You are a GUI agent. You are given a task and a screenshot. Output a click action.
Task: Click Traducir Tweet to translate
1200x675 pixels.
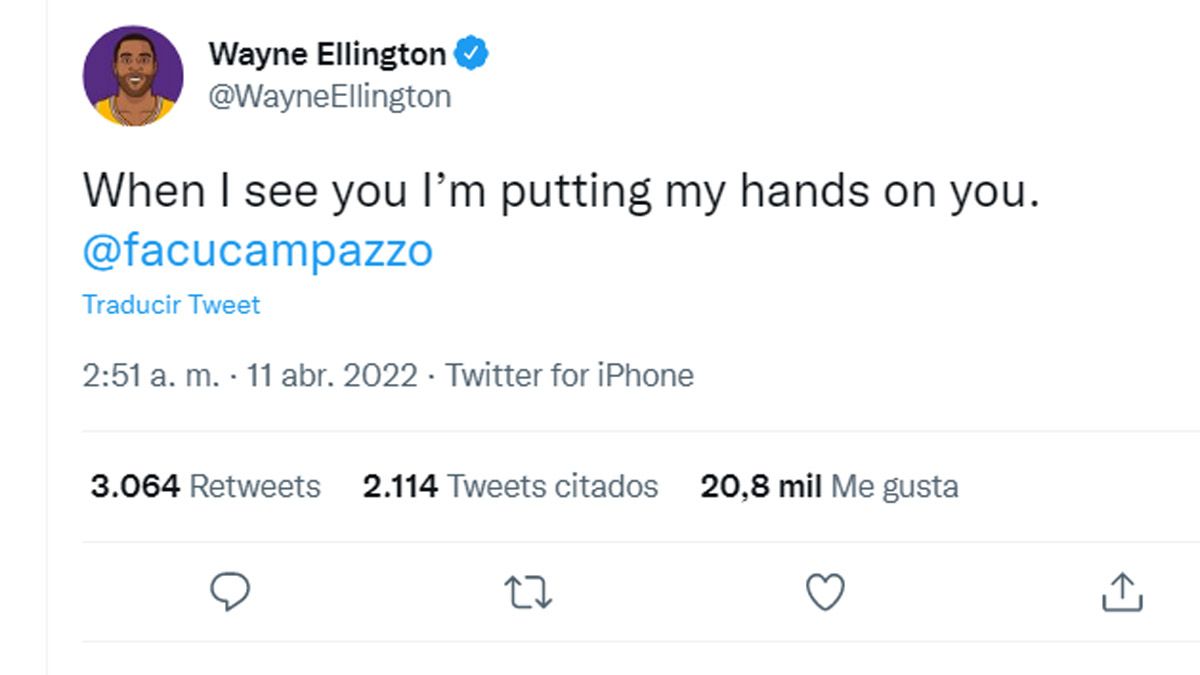tap(171, 305)
